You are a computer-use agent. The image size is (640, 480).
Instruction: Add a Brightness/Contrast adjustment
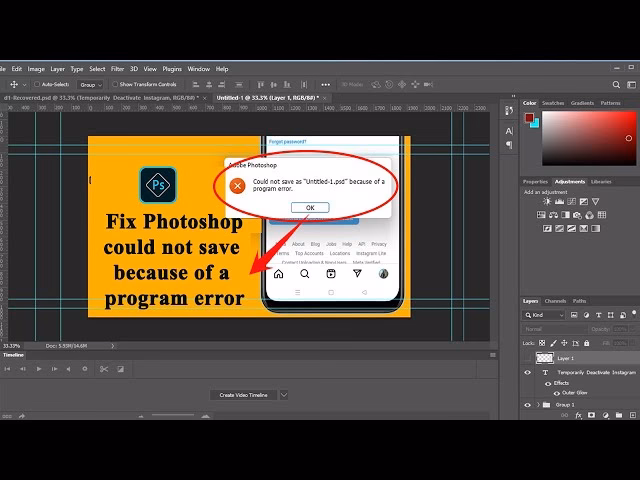pyautogui.click(x=547, y=201)
